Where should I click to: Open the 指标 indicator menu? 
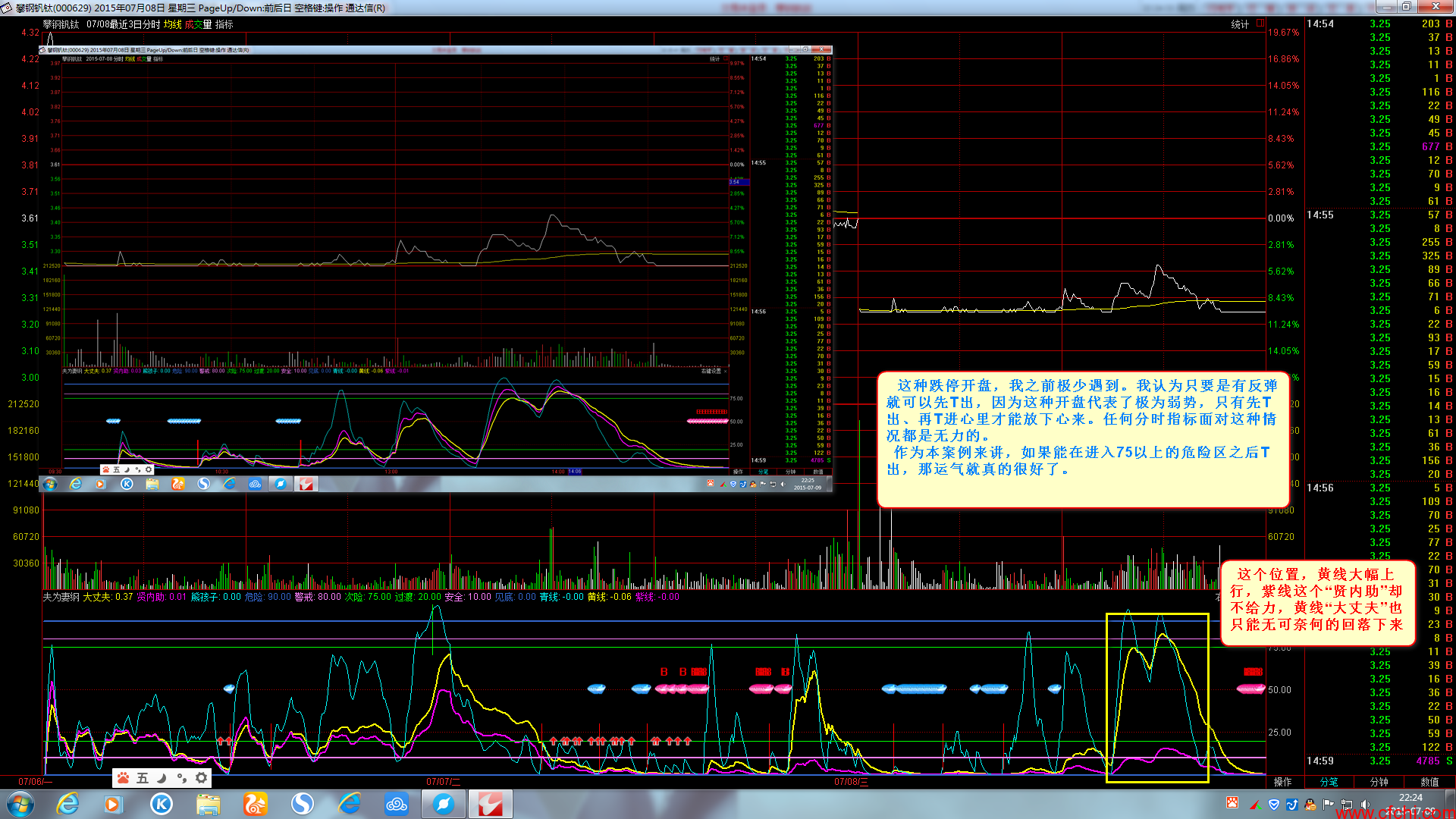click(224, 24)
